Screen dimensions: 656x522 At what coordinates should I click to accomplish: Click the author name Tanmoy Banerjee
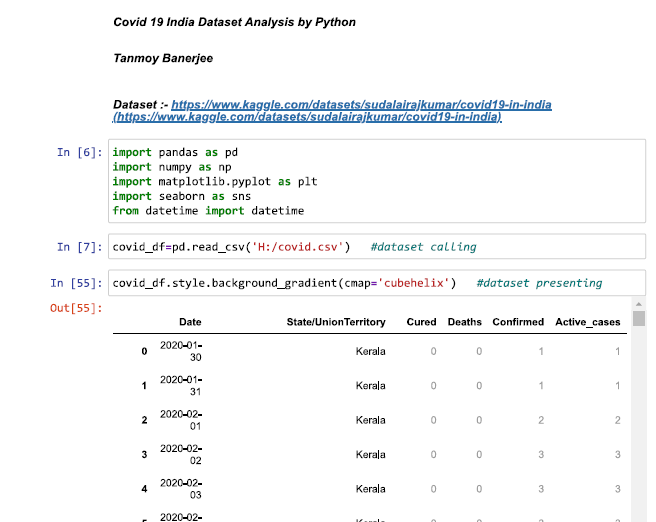(x=163, y=58)
